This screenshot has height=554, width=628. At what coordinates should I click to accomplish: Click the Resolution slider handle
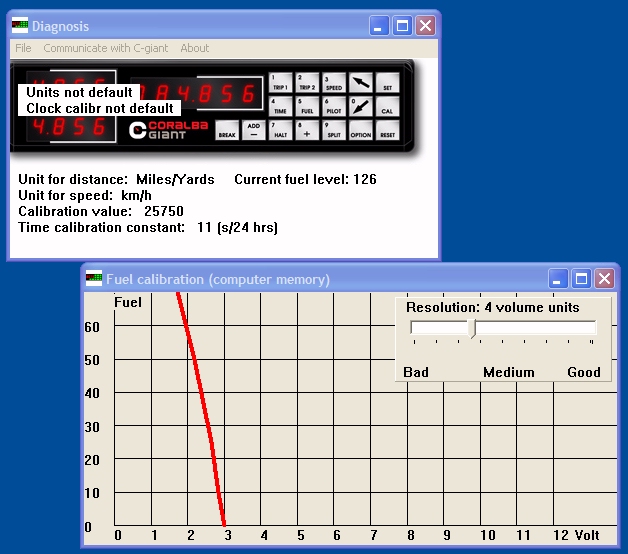pos(471,328)
